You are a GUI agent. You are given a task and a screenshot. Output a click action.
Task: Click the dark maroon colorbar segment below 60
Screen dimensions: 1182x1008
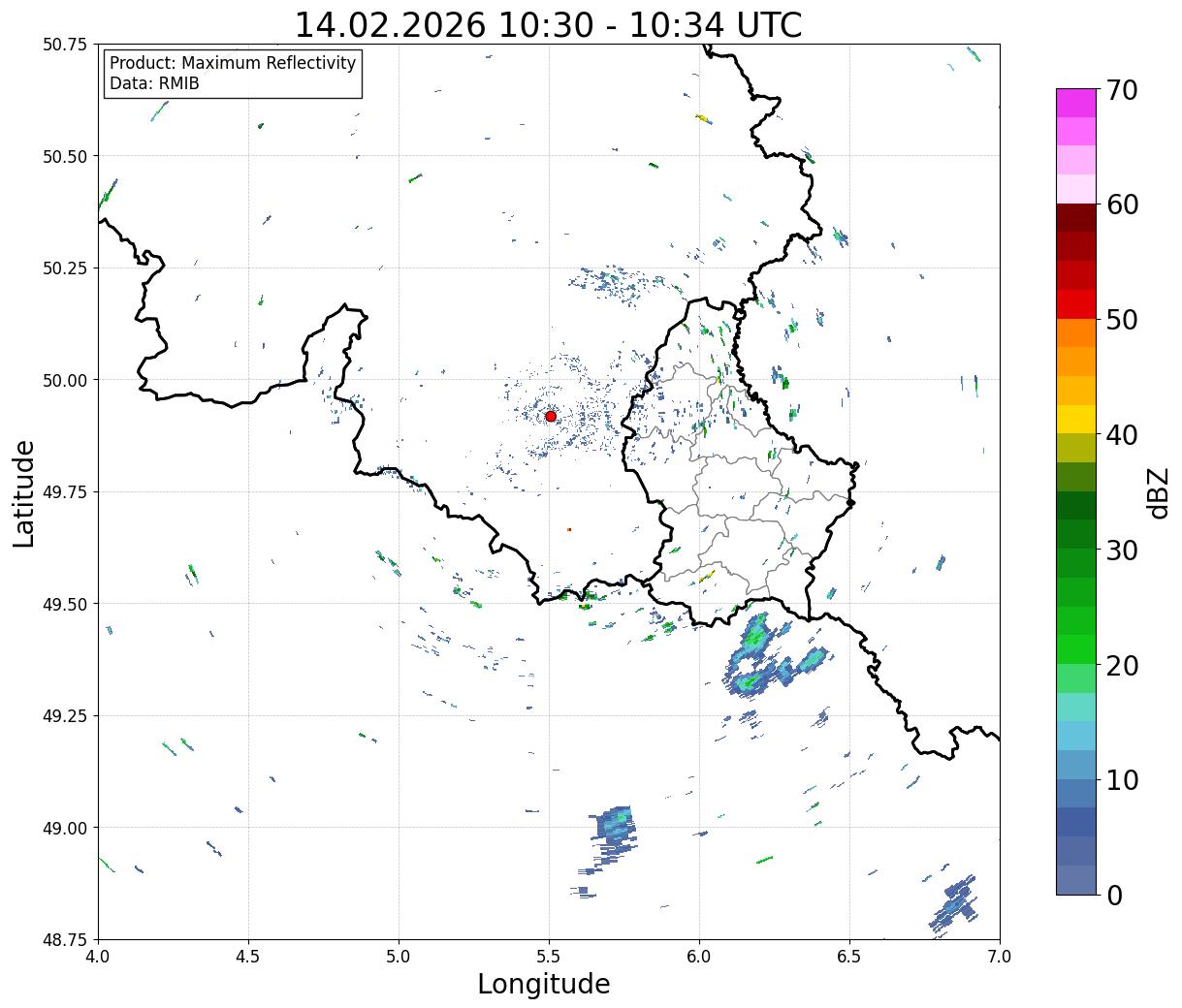point(1076,218)
